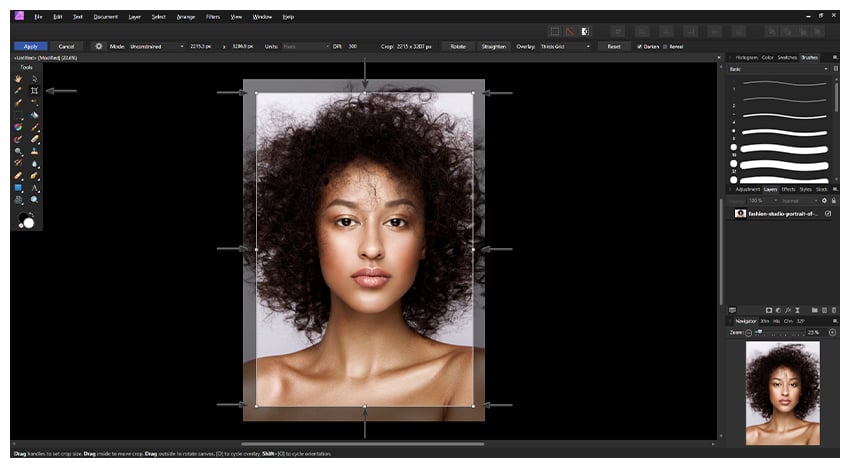This screenshot has height=468, width=850.
Task: Switch to the Swatches tab
Action: (789, 57)
